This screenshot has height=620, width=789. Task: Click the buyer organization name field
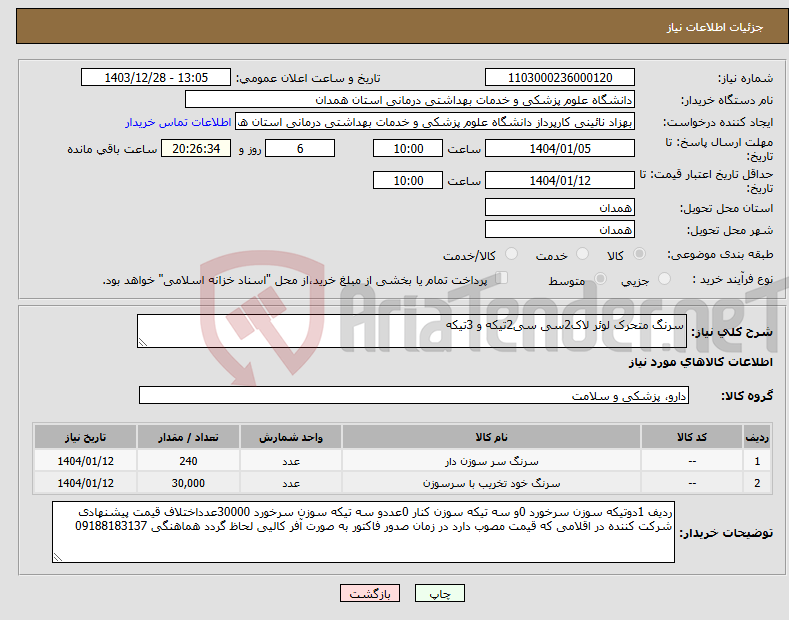[x=410, y=100]
